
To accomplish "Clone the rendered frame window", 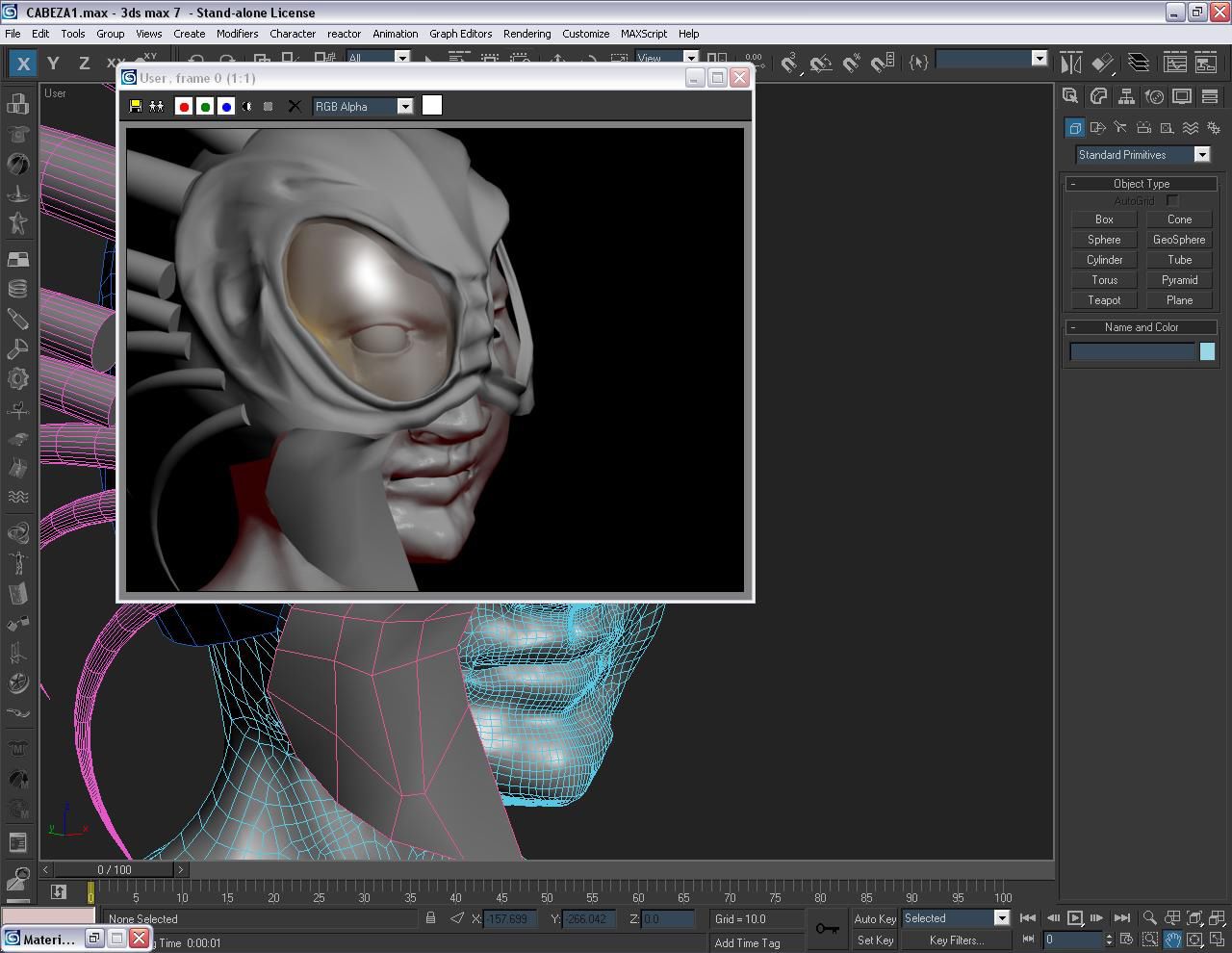I will (156, 107).
